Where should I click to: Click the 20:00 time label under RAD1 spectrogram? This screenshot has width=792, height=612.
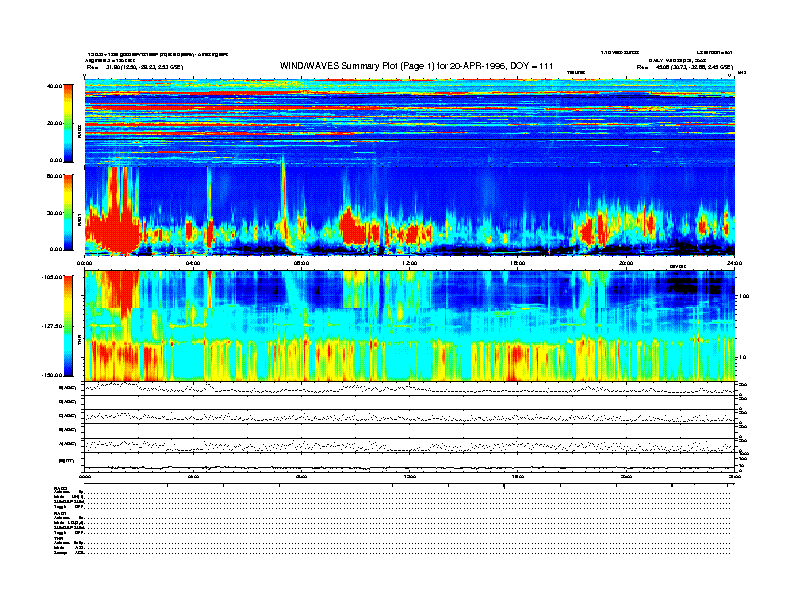[x=626, y=263]
